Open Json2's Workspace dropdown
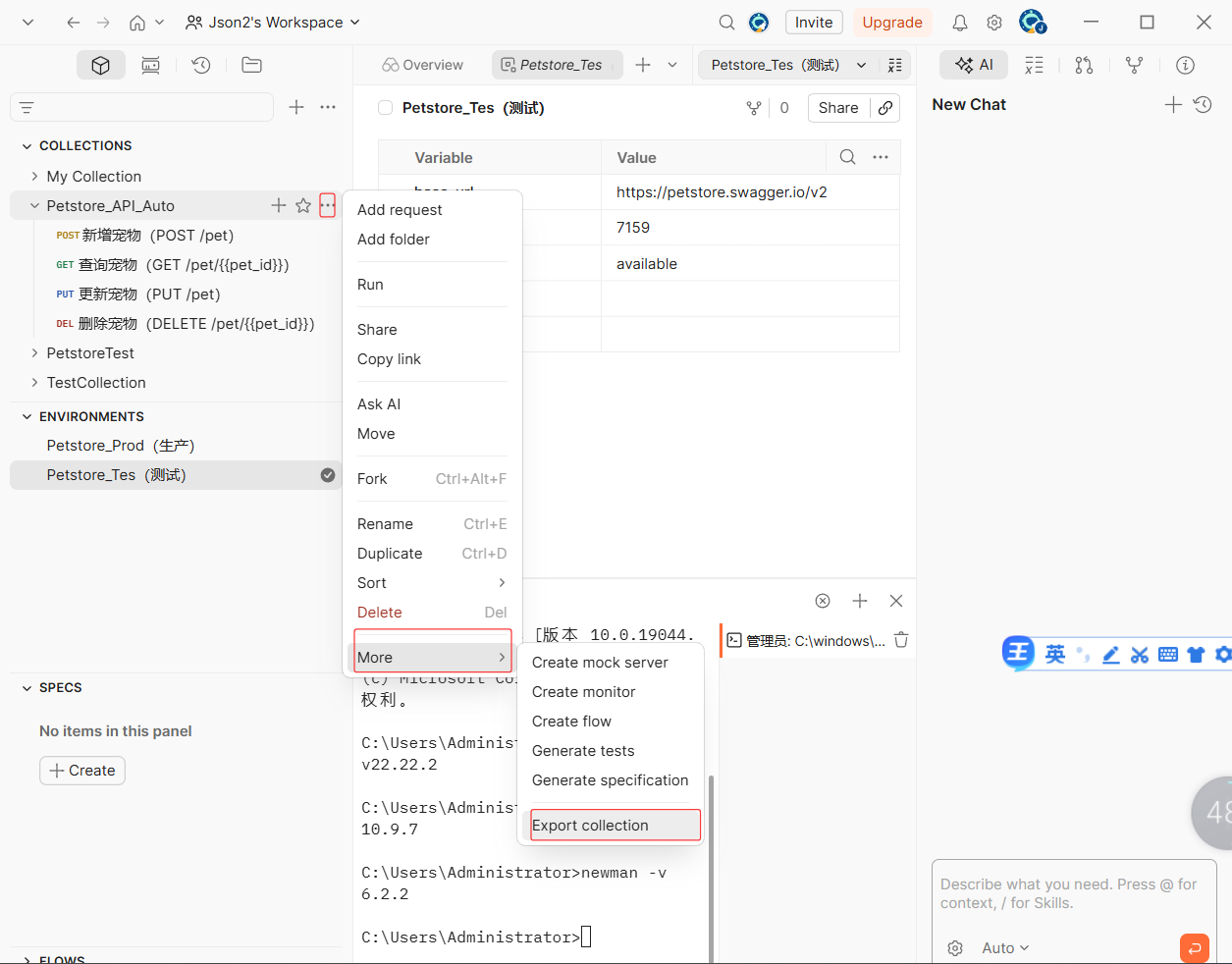This screenshot has width=1232, height=964. 273,23
